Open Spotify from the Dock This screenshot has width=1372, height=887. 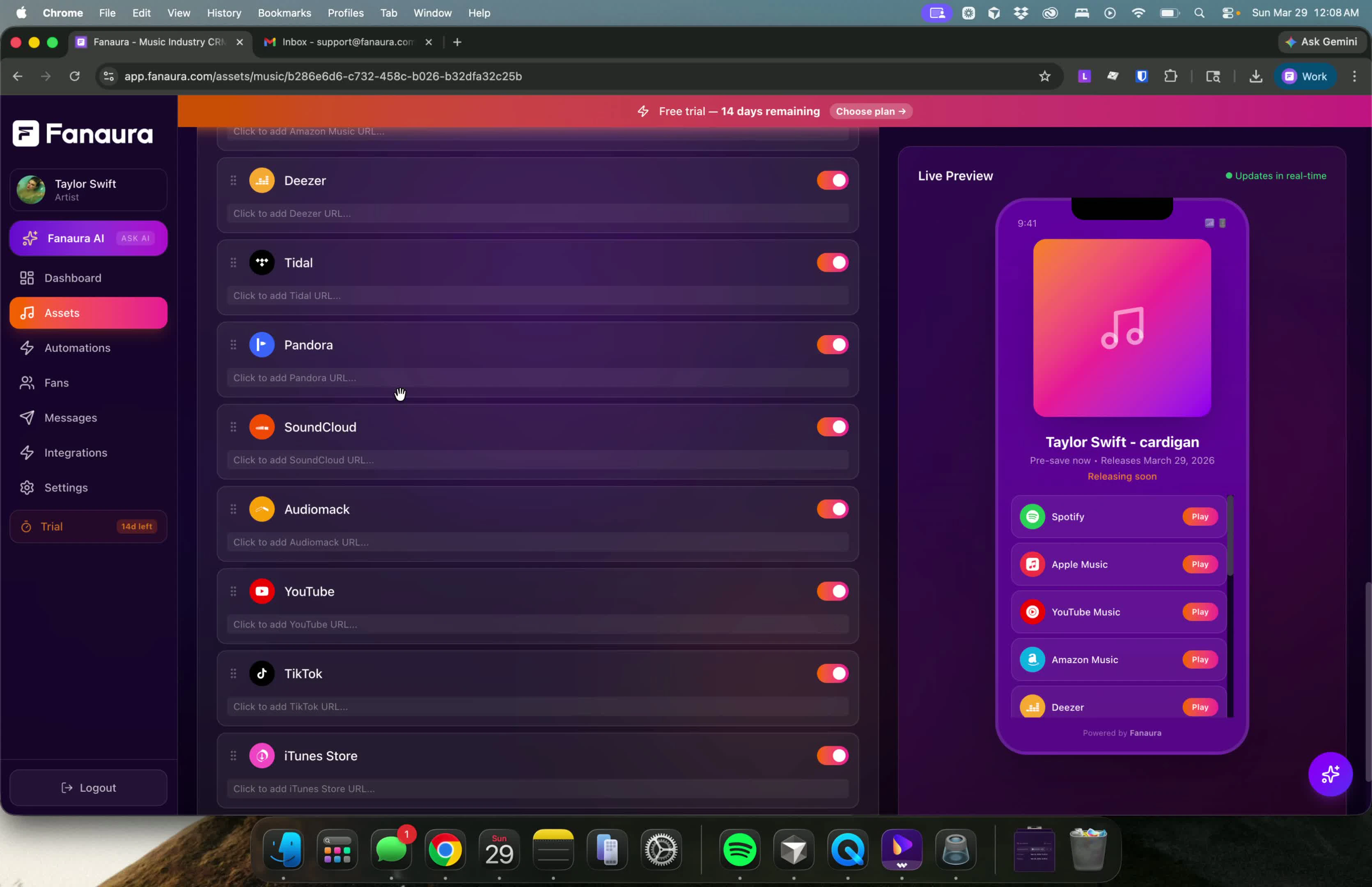[x=740, y=850]
